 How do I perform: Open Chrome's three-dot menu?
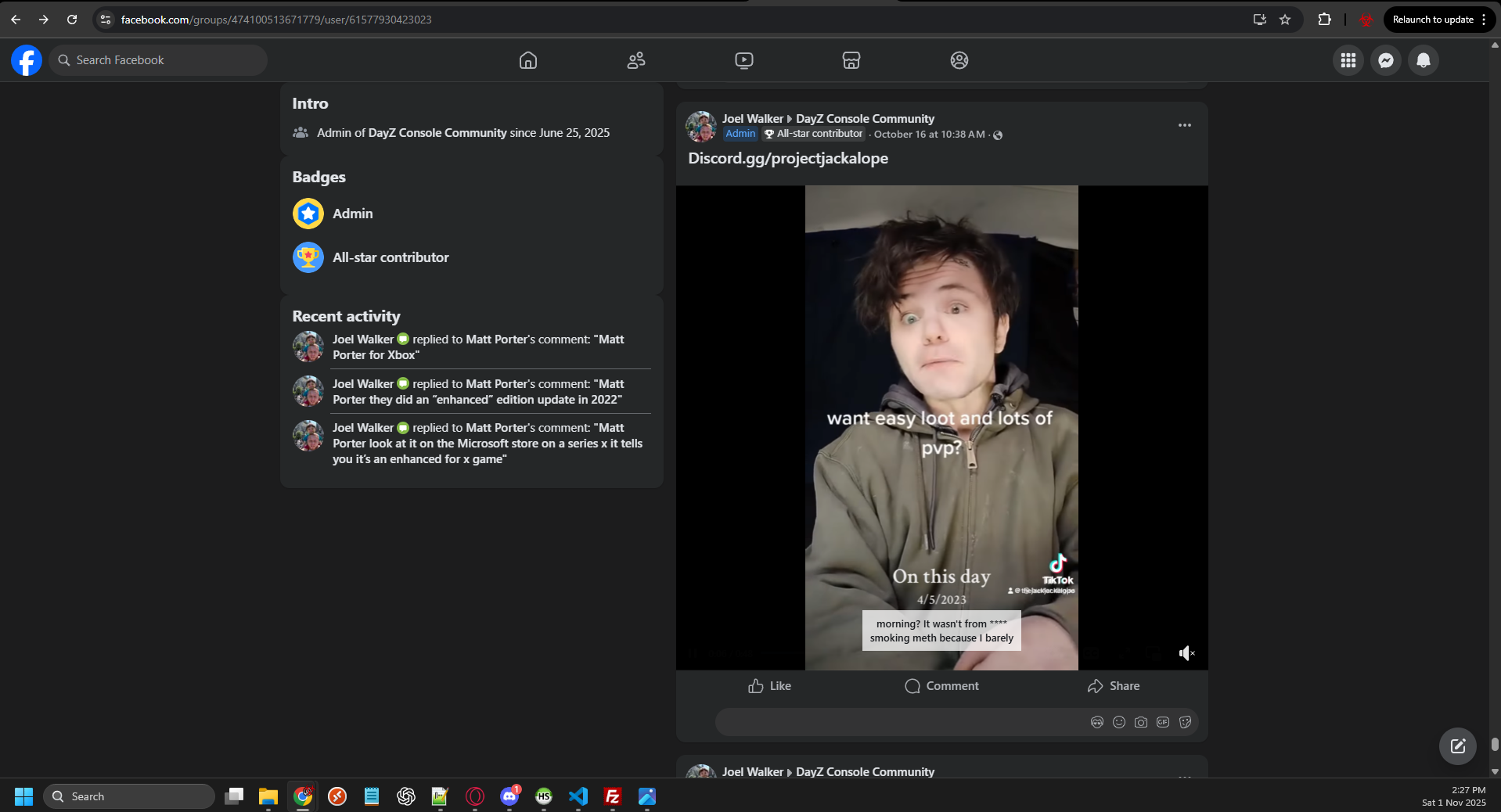pos(1485,20)
